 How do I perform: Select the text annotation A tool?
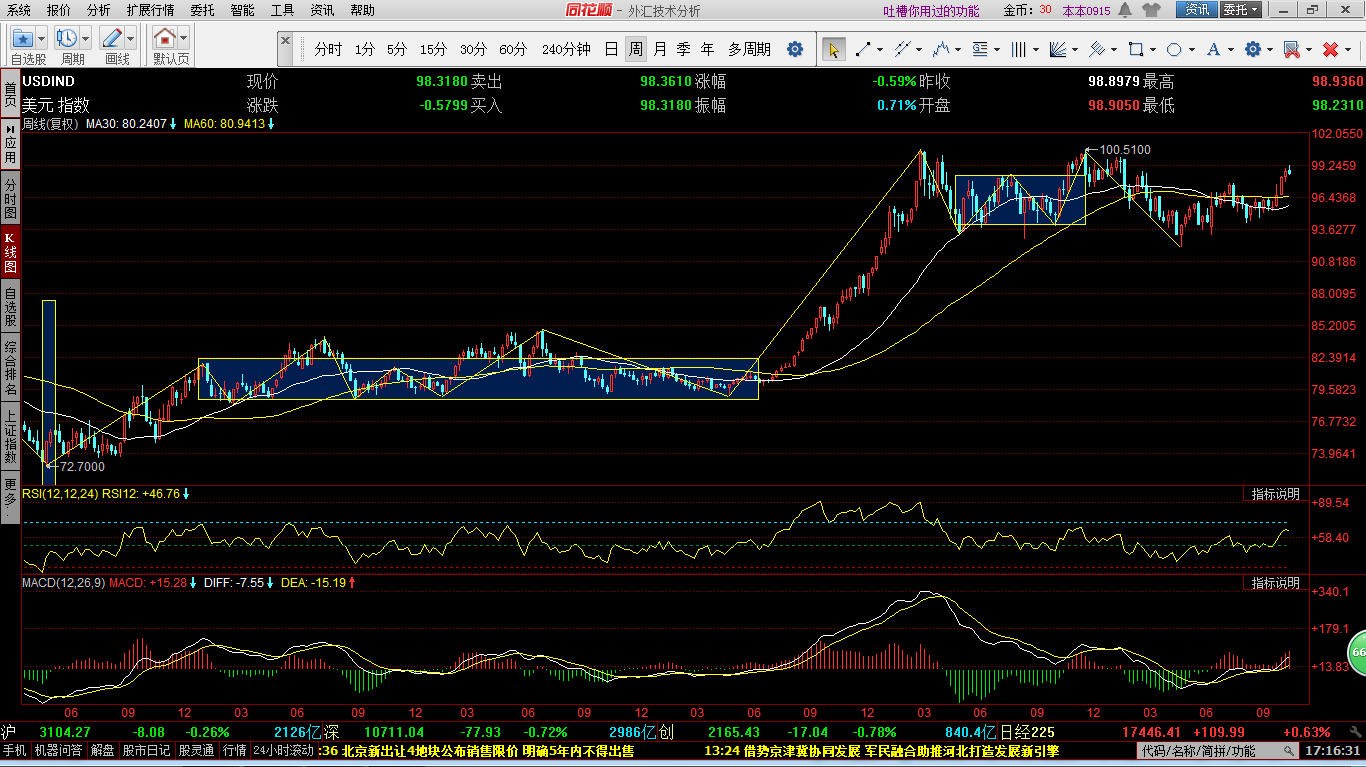click(1214, 49)
